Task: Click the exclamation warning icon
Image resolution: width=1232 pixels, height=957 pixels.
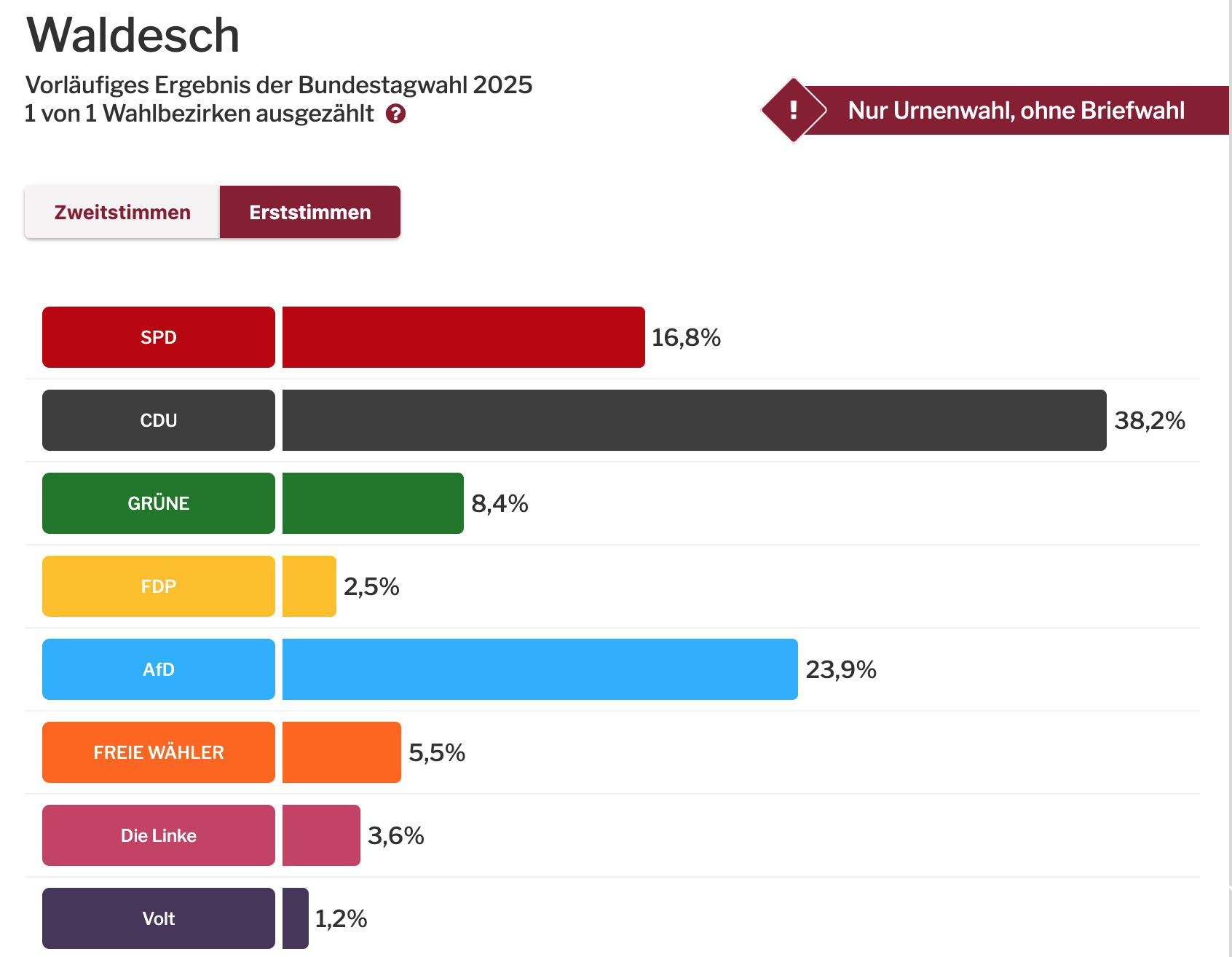Action: coord(793,110)
